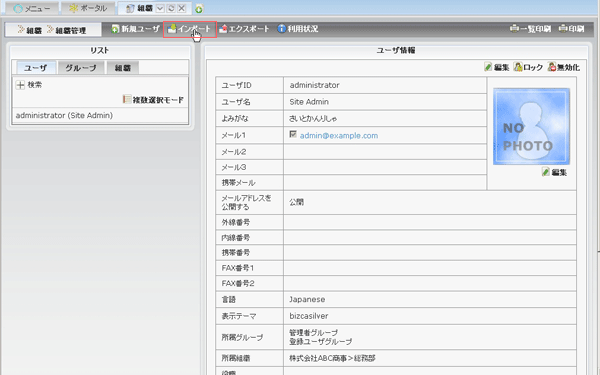Viewport: 600px width, 375px height.
Task: Click the 一覧印刷 print button
Action: coord(530,29)
